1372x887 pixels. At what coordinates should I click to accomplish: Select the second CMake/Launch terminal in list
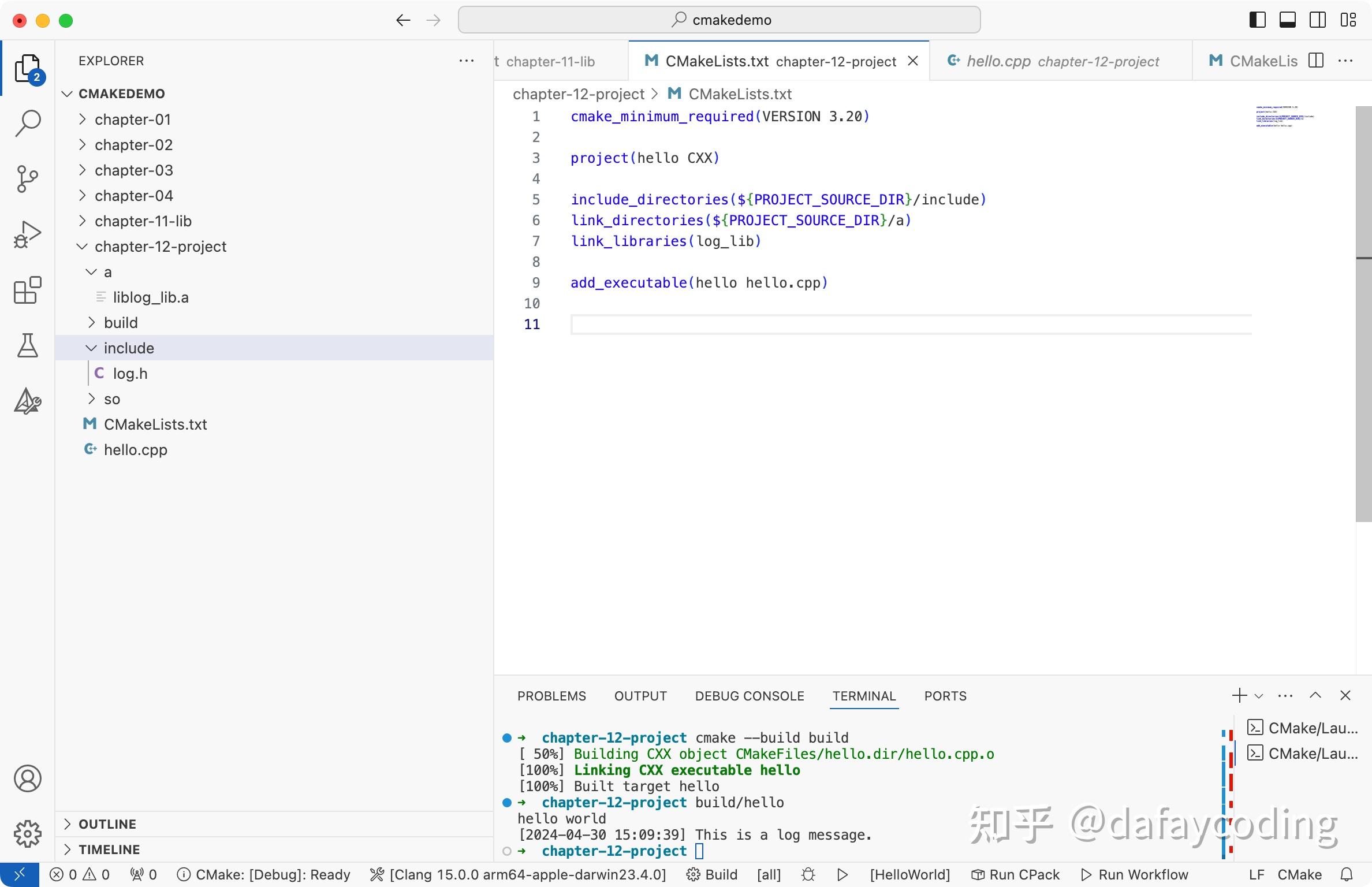pyautogui.click(x=1304, y=752)
